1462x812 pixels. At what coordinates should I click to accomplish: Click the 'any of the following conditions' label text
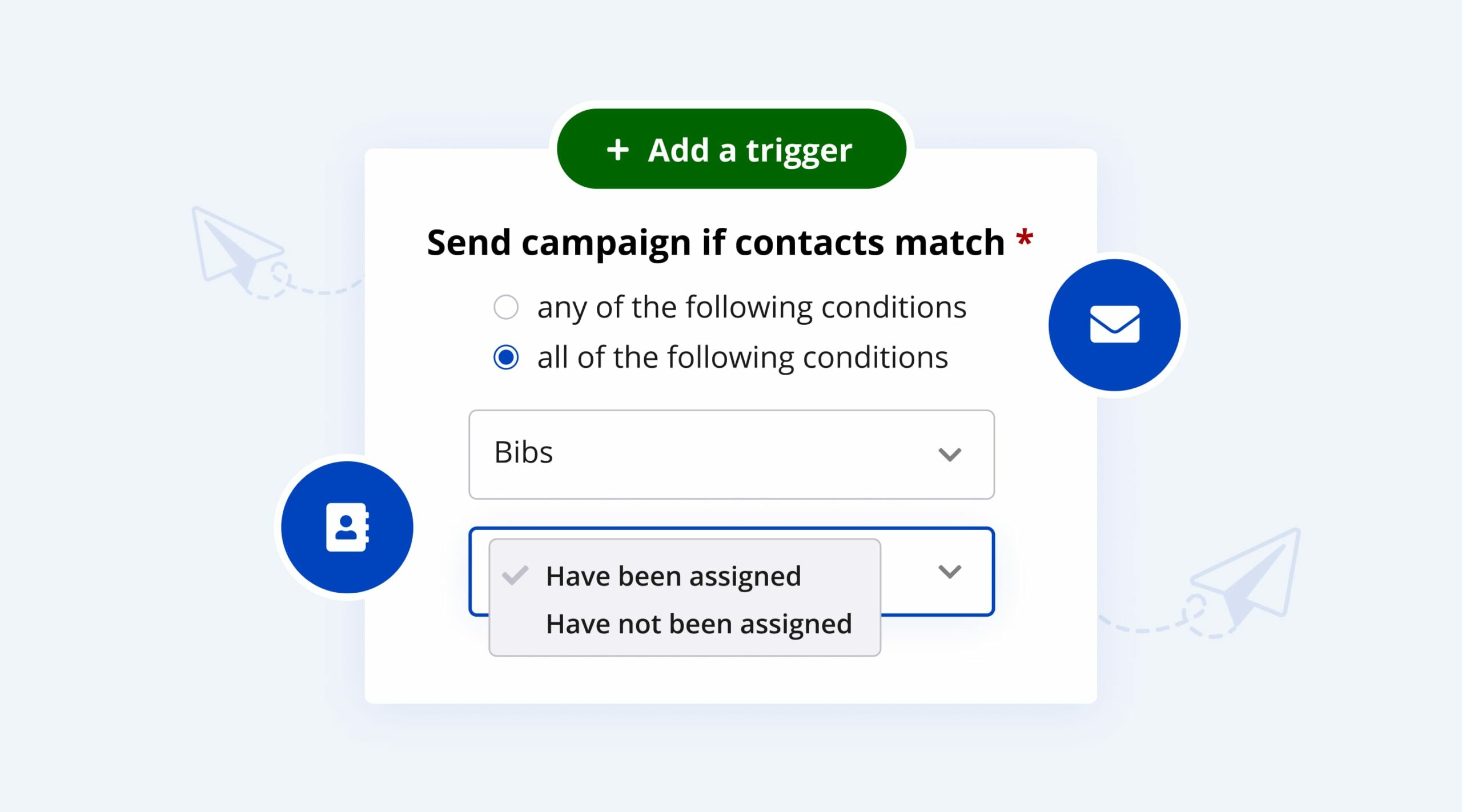[752, 307]
